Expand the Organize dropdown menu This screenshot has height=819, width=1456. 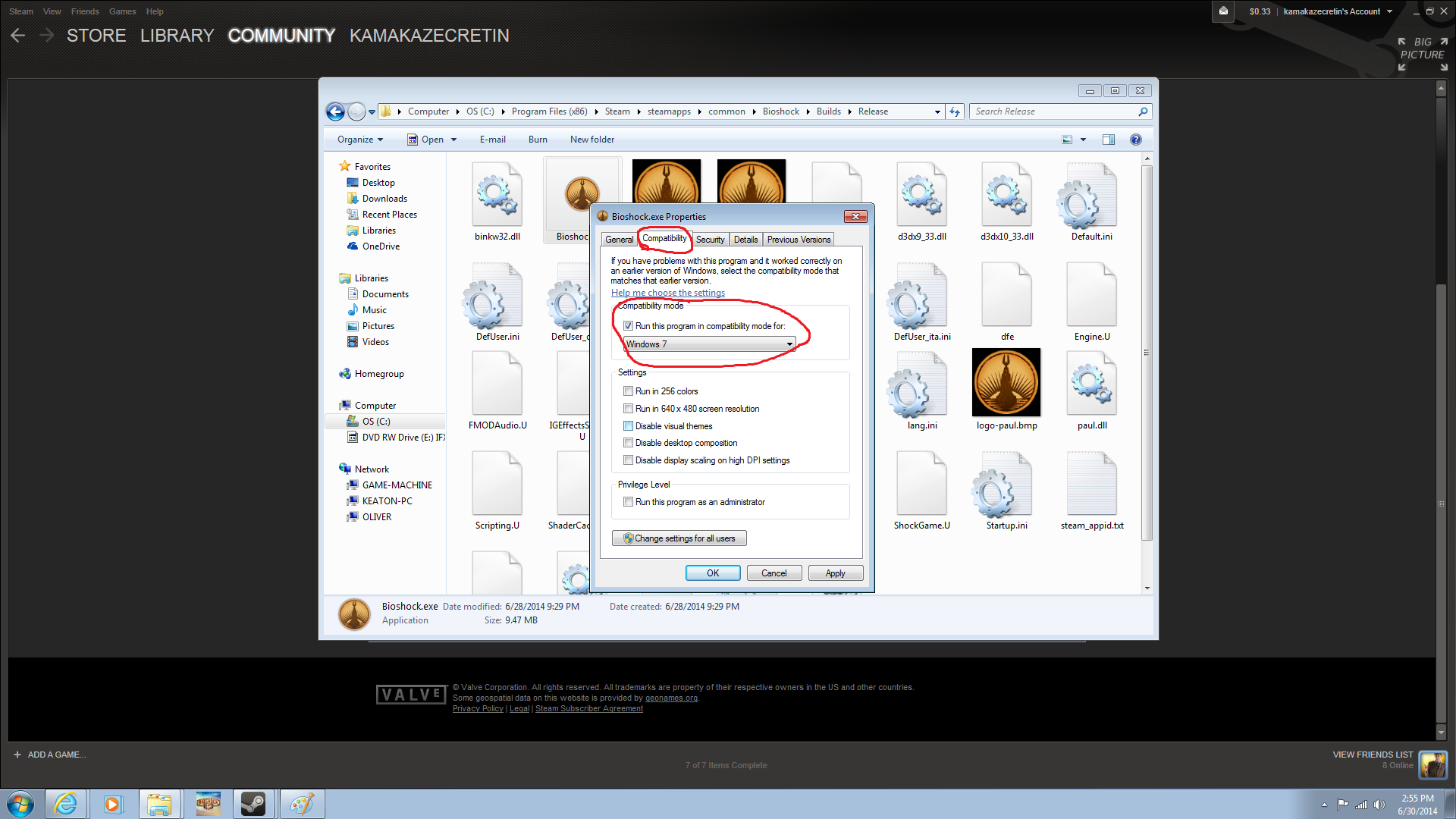(x=360, y=140)
